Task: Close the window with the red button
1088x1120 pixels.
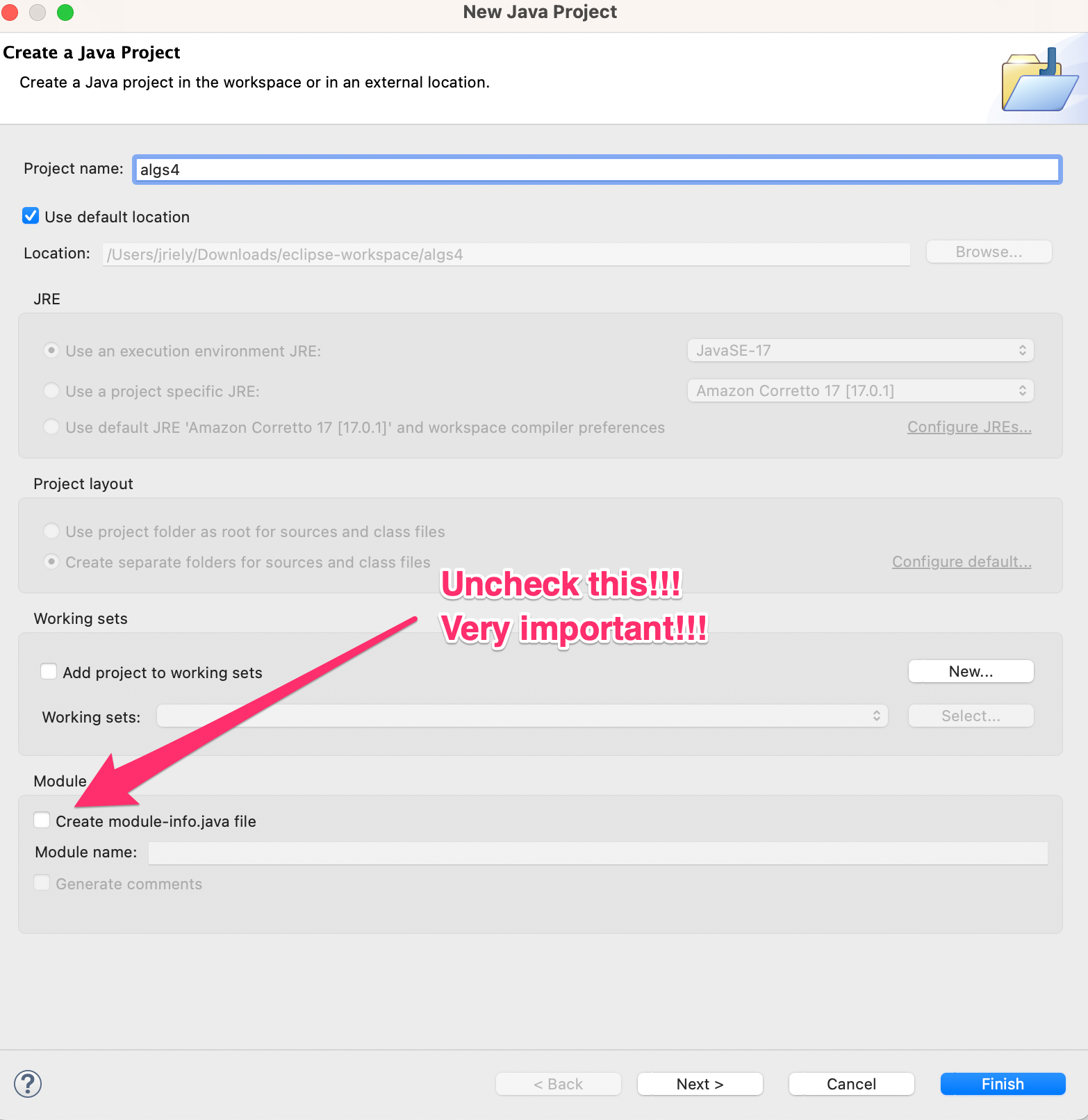Action: tap(10, 13)
